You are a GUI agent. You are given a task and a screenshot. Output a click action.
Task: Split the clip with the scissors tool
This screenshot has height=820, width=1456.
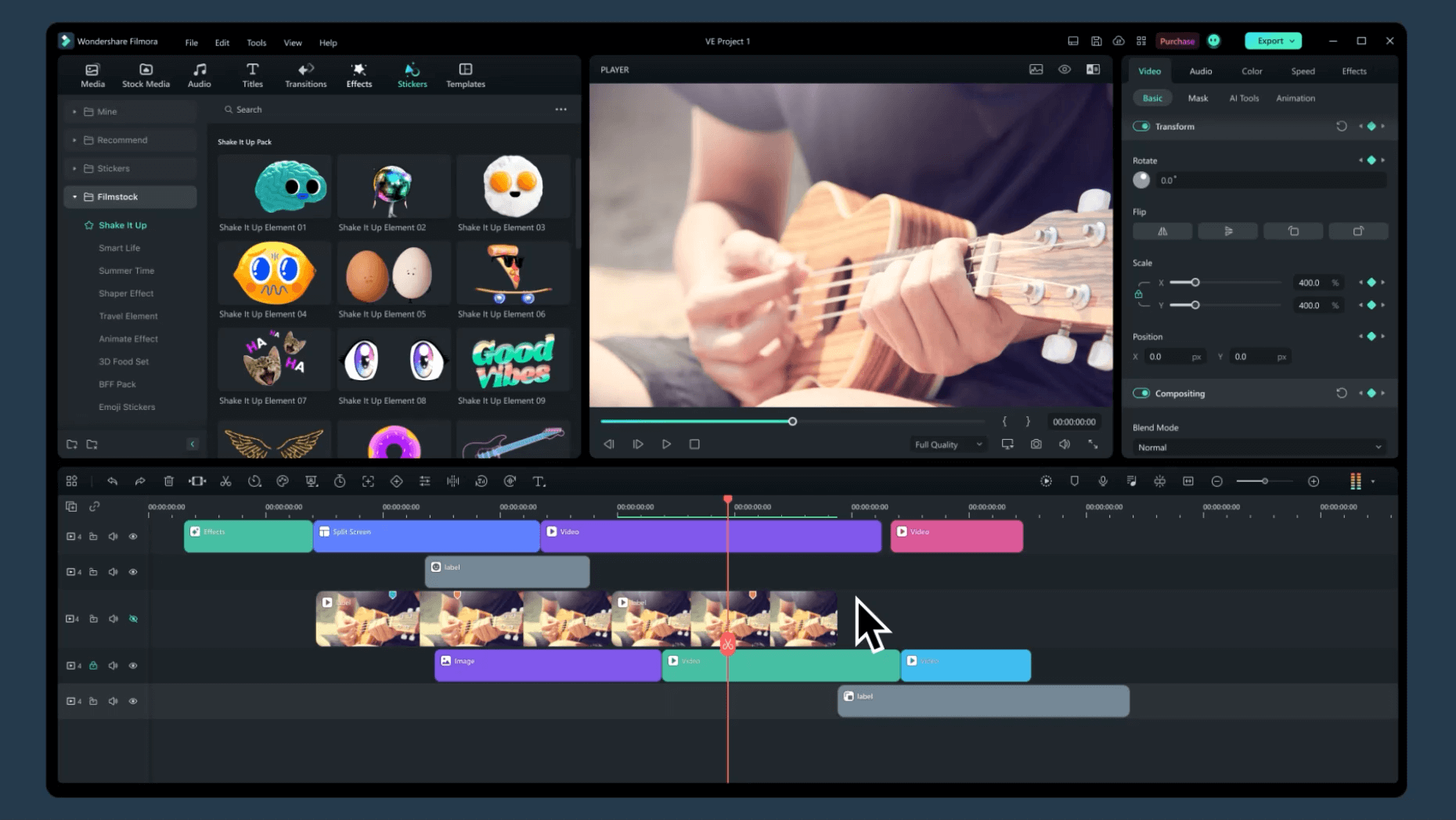[225, 481]
